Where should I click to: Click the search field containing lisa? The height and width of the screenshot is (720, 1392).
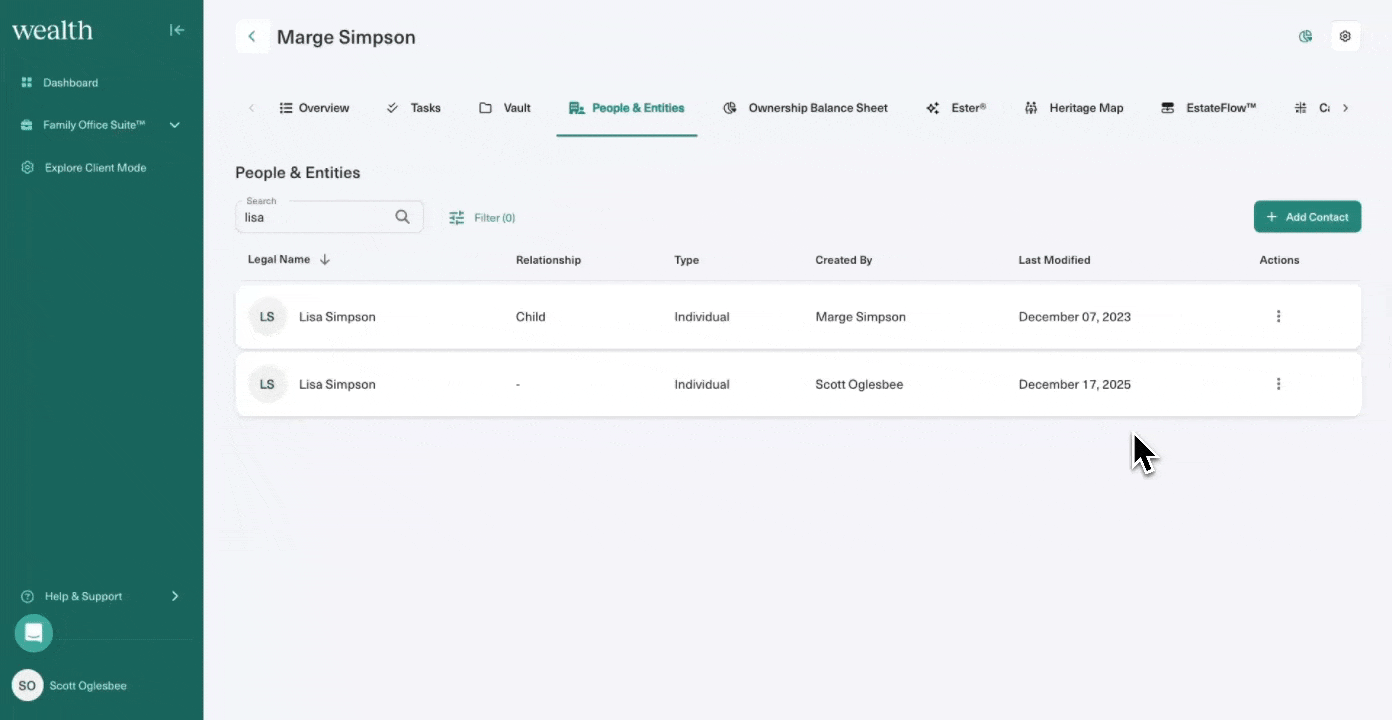[316, 218]
